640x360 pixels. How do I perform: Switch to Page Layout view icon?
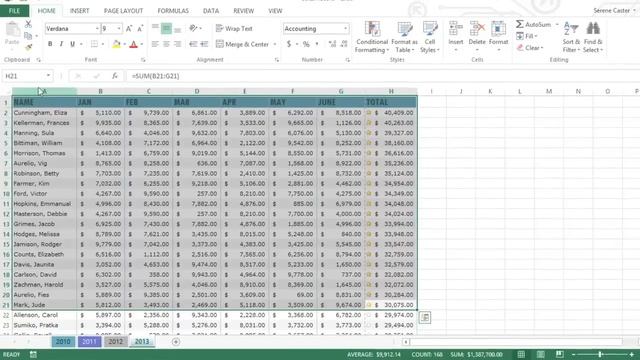point(540,354)
